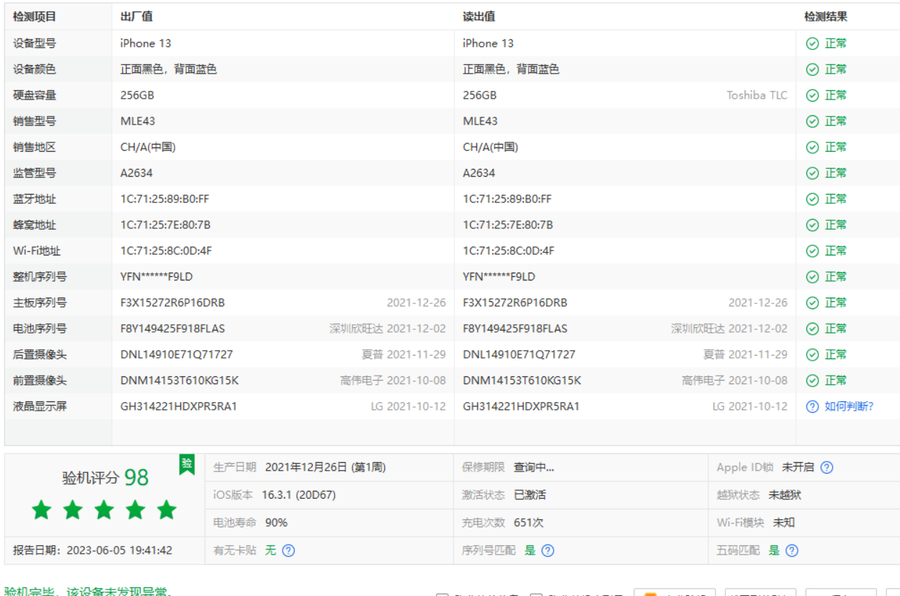Select F3X15272R6P16DRB in 出厂值 column

click(172, 303)
